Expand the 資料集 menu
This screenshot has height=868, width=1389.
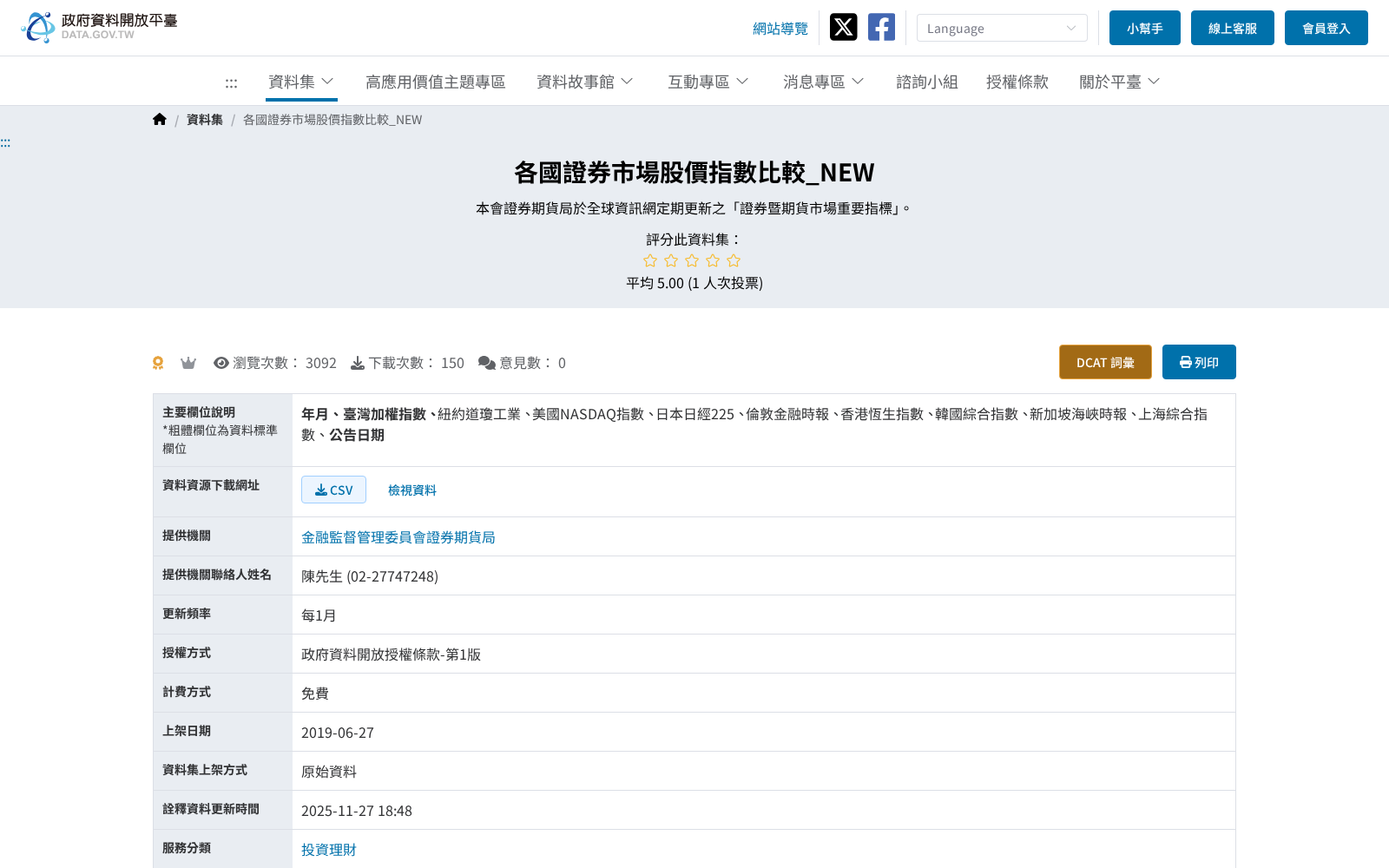pyautogui.click(x=301, y=82)
